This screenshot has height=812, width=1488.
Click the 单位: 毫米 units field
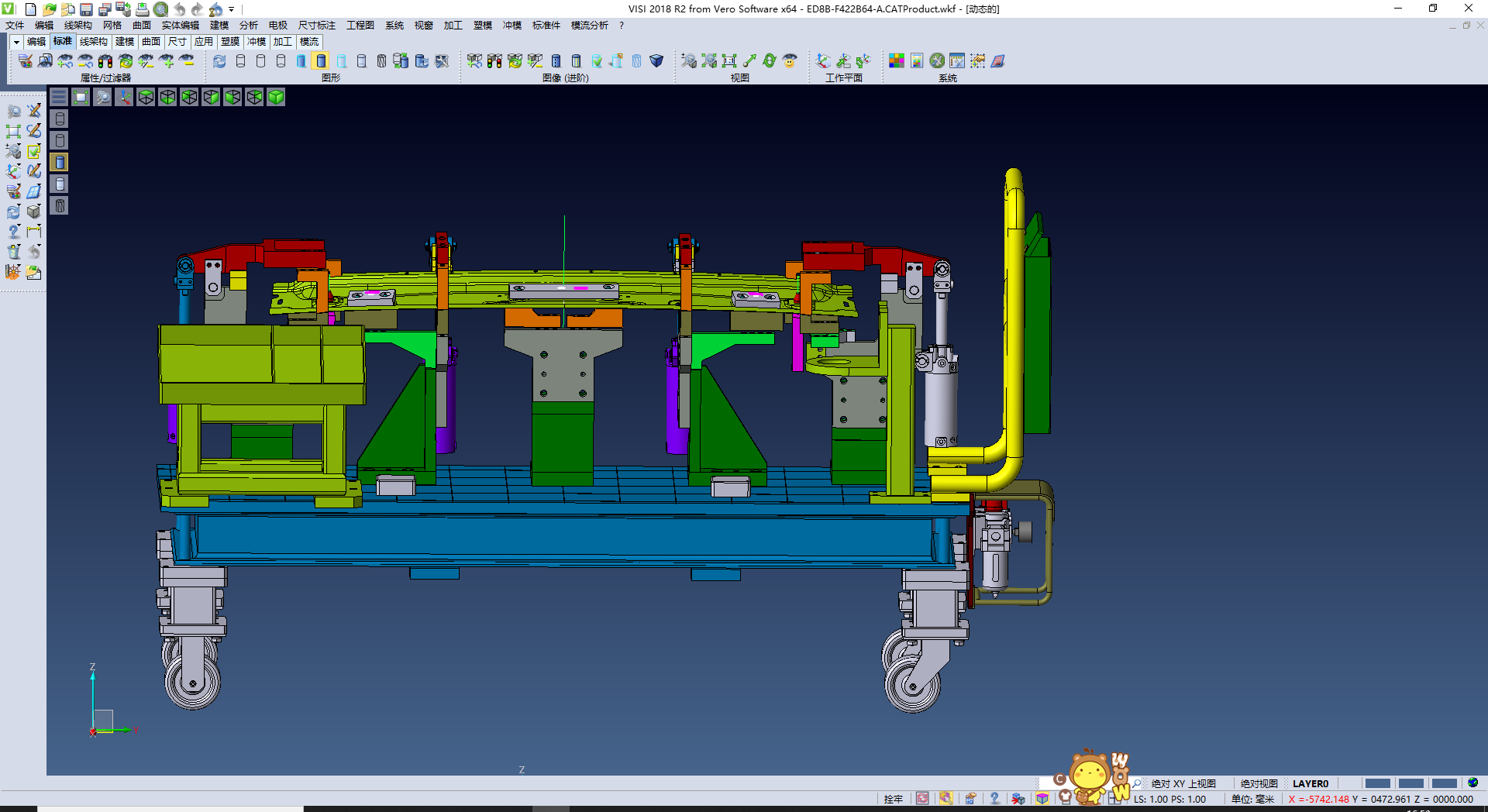(x=1252, y=799)
